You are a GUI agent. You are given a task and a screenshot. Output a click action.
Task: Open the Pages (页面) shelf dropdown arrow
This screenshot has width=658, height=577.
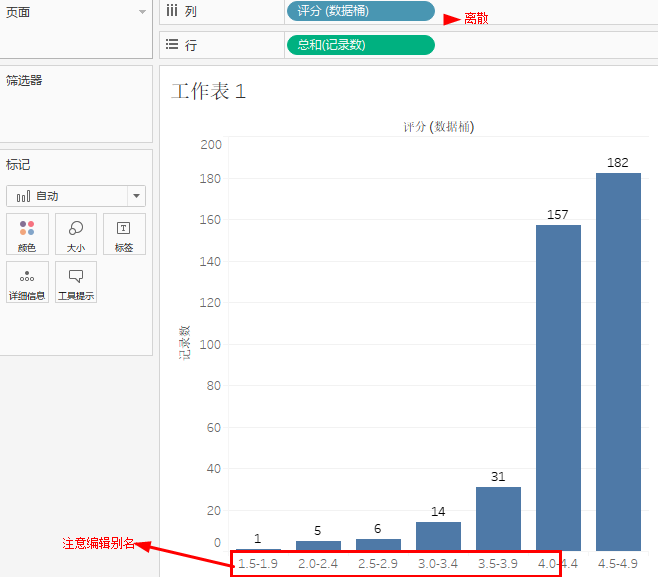click(142, 12)
